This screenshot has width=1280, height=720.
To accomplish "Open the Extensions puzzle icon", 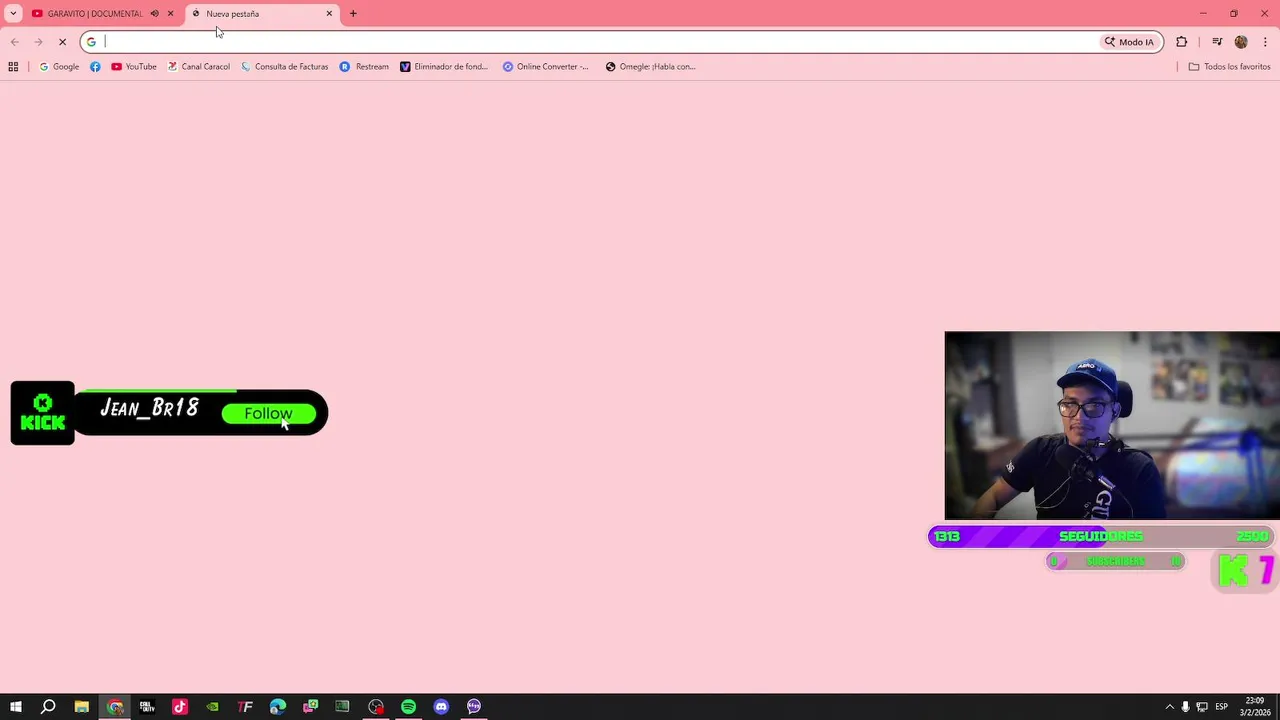I will [1182, 42].
